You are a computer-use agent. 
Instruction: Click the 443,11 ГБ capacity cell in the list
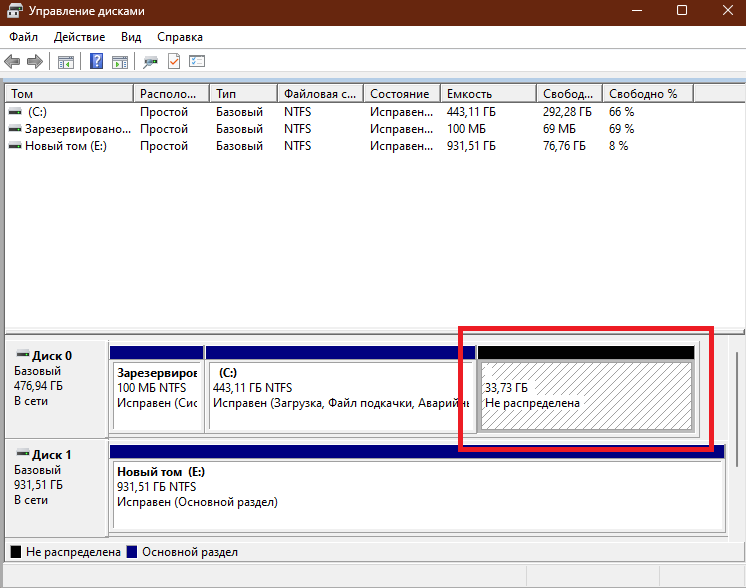click(x=471, y=112)
